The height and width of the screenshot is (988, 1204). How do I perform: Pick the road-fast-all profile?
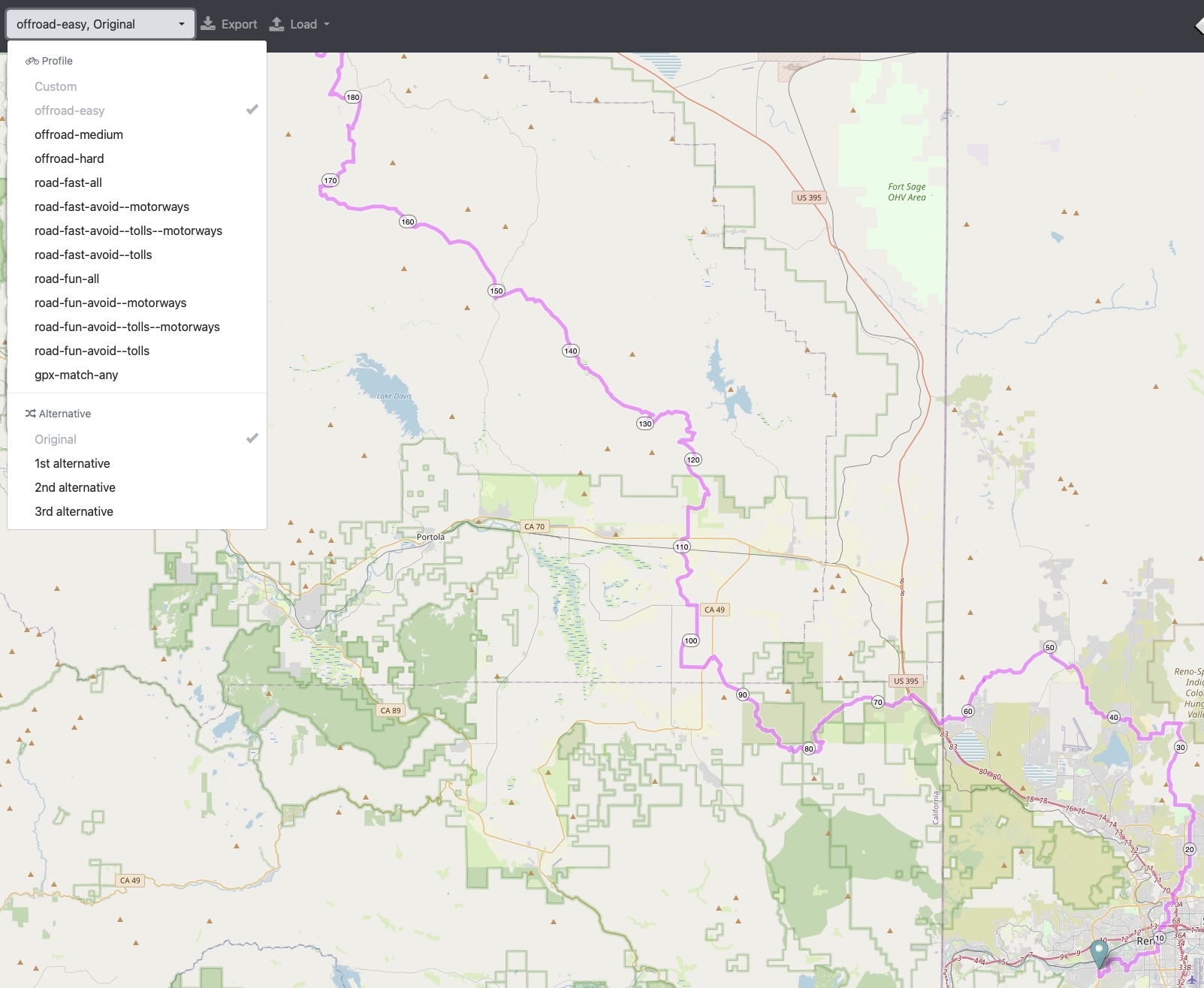[x=137, y=182]
